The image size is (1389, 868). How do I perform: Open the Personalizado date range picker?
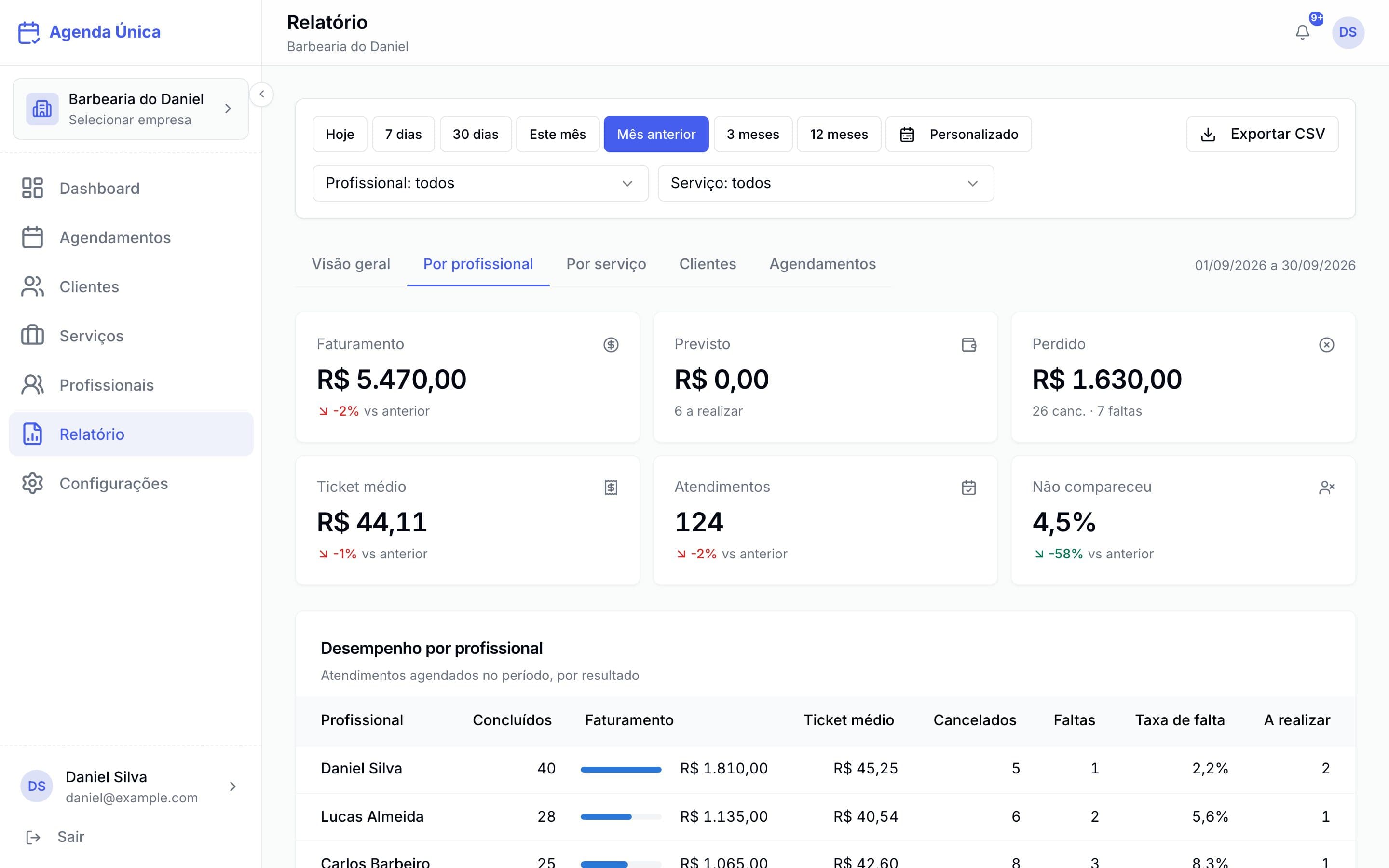coord(958,135)
